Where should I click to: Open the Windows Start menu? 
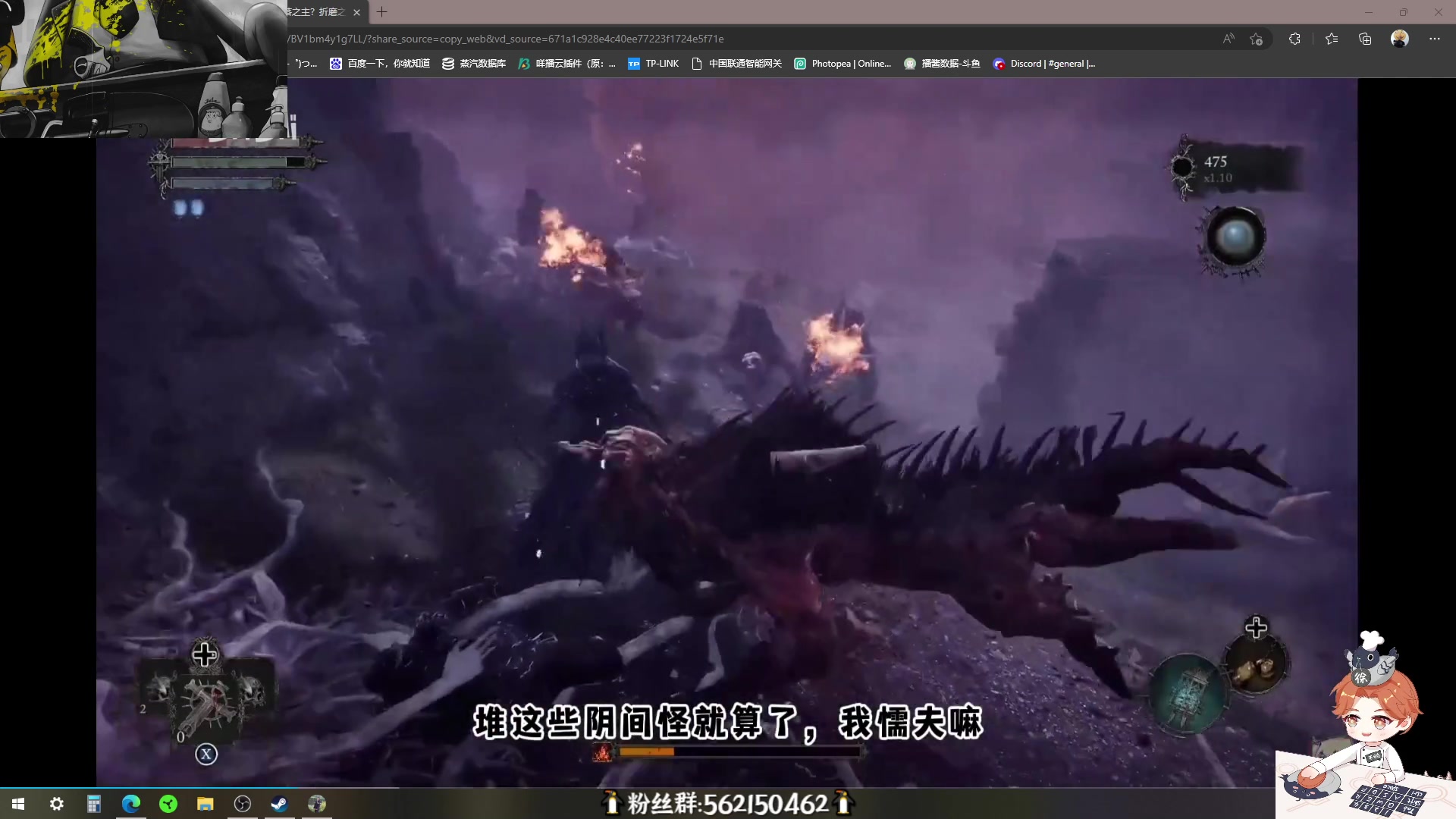click(x=18, y=804)
